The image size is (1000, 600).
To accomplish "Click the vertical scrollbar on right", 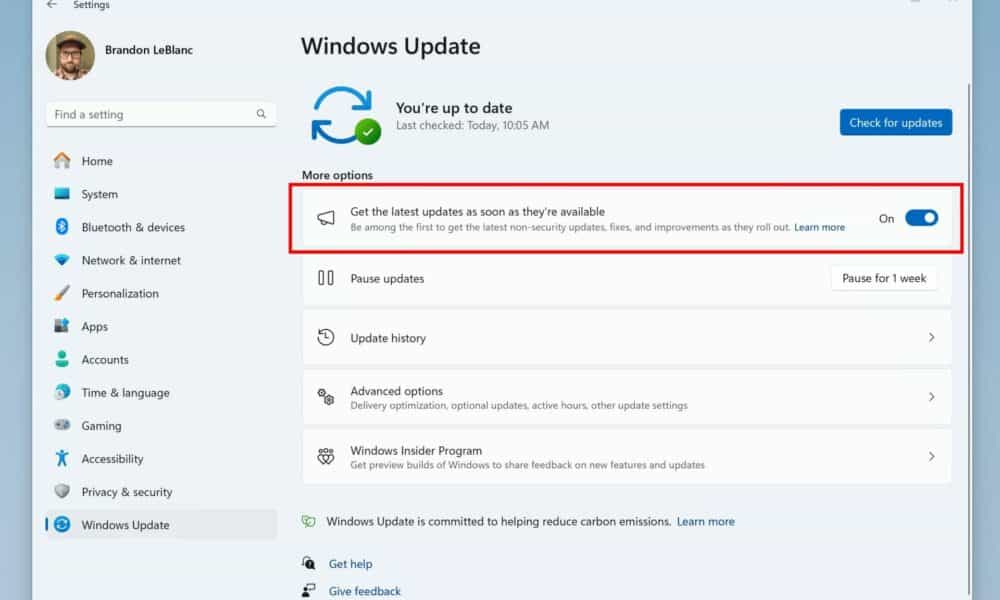I will (x=969, y=338).
